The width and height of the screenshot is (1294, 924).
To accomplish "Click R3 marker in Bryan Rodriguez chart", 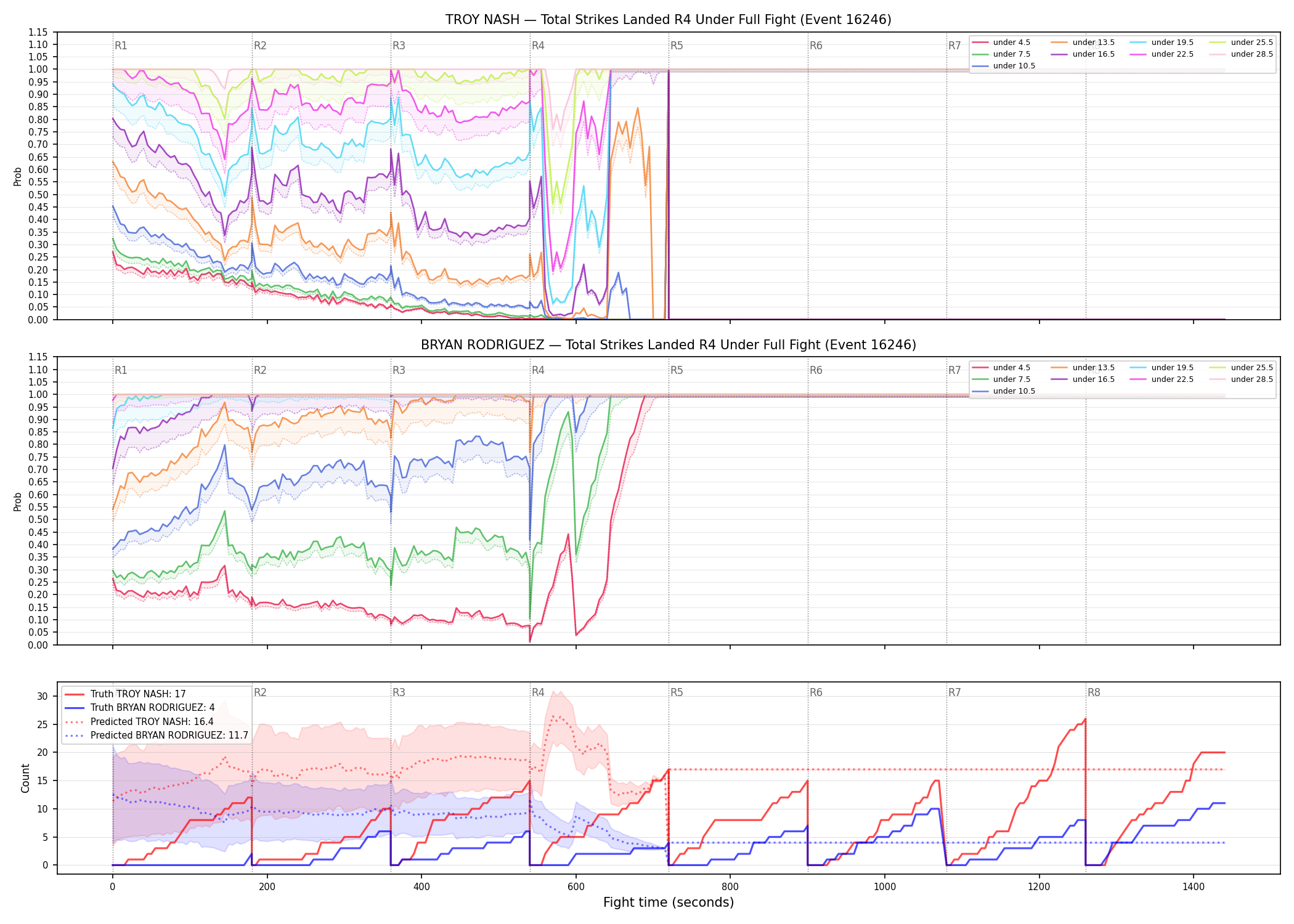I will pos(399,370).
